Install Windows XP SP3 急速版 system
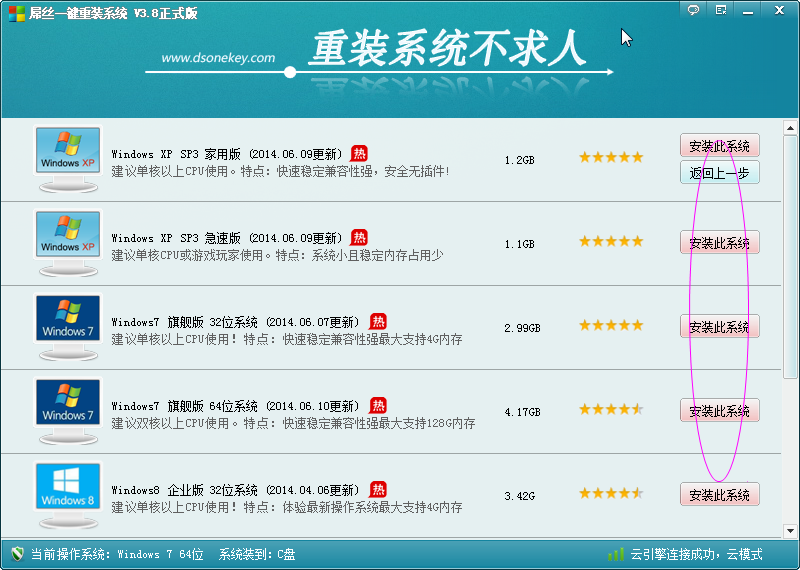800x570 pixels. point(719,243)
